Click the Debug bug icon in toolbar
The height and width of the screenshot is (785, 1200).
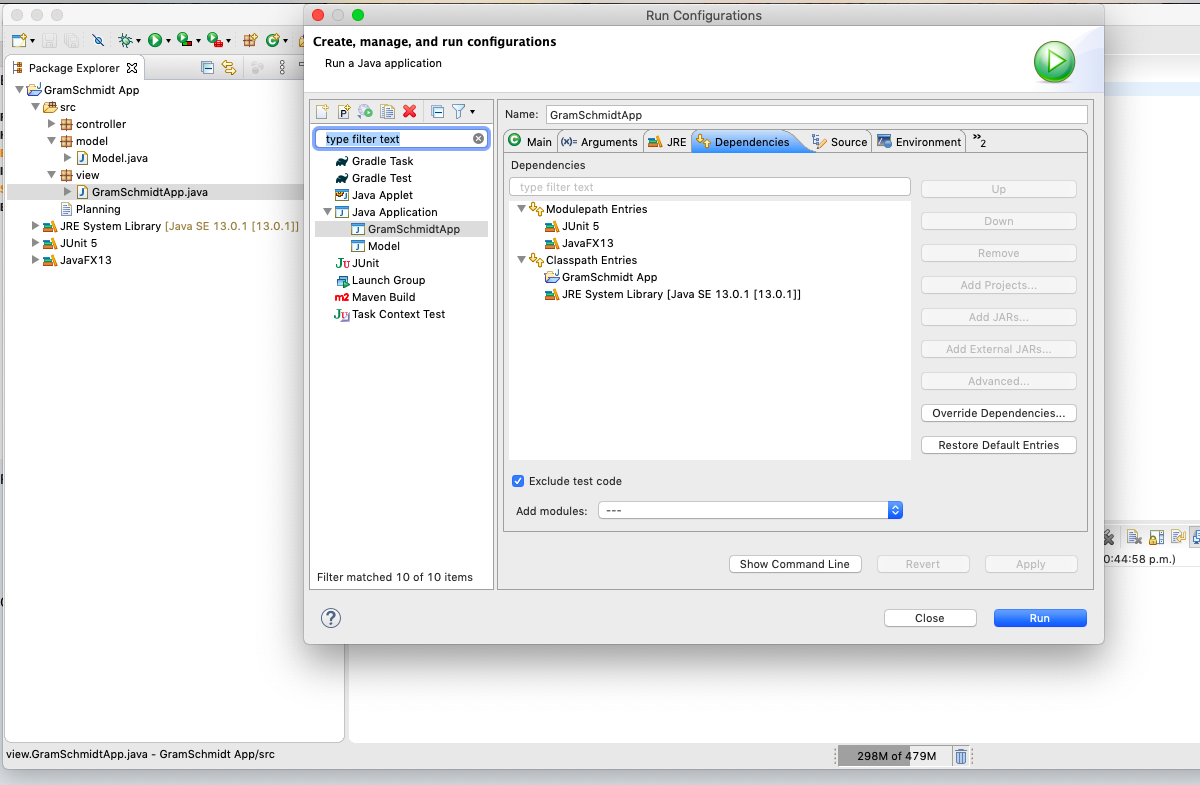[125, 41]
